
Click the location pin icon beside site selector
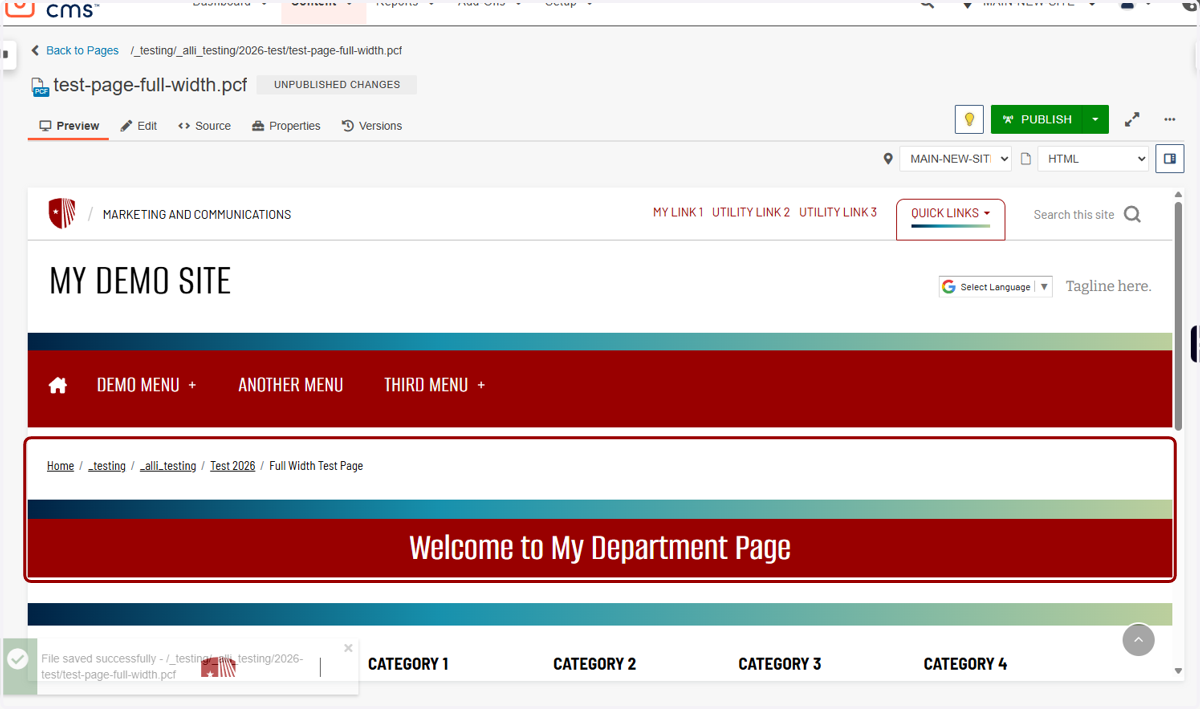point(887,159)
